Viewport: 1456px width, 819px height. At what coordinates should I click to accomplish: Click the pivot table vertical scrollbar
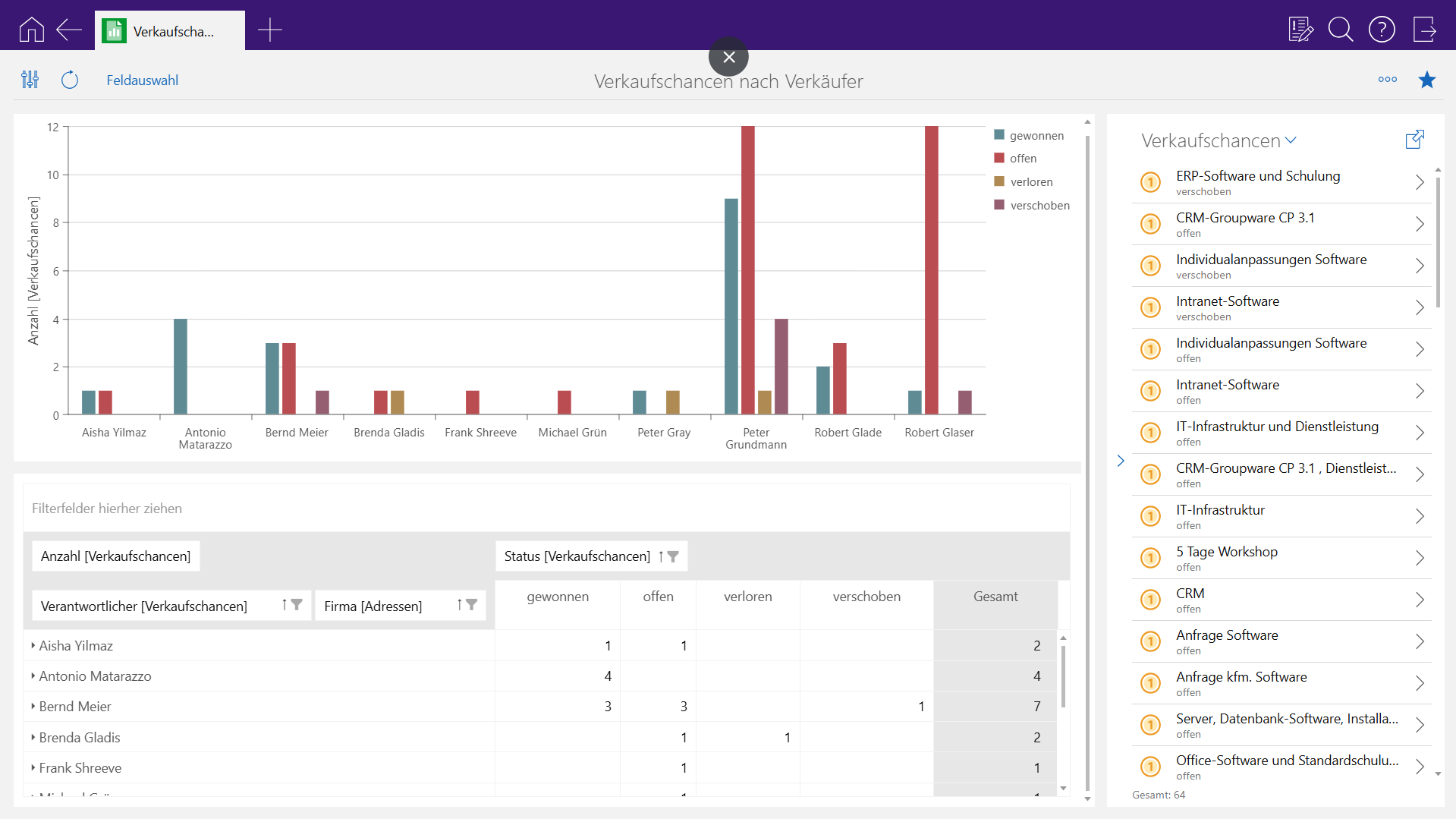point(1063,676)
